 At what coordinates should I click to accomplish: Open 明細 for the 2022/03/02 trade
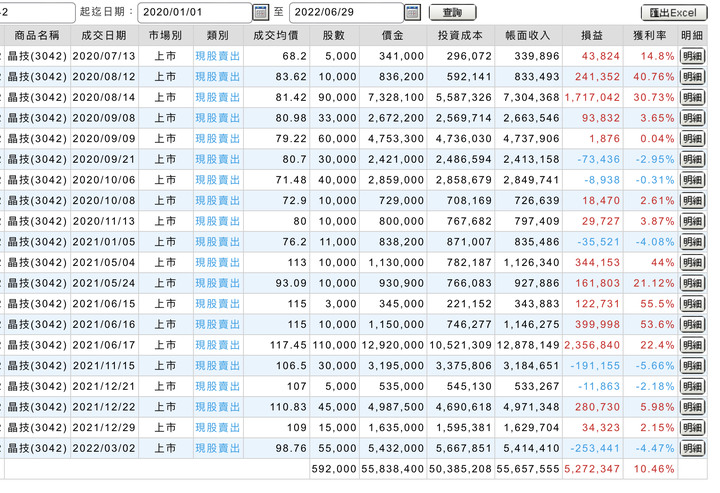[692, 448]
